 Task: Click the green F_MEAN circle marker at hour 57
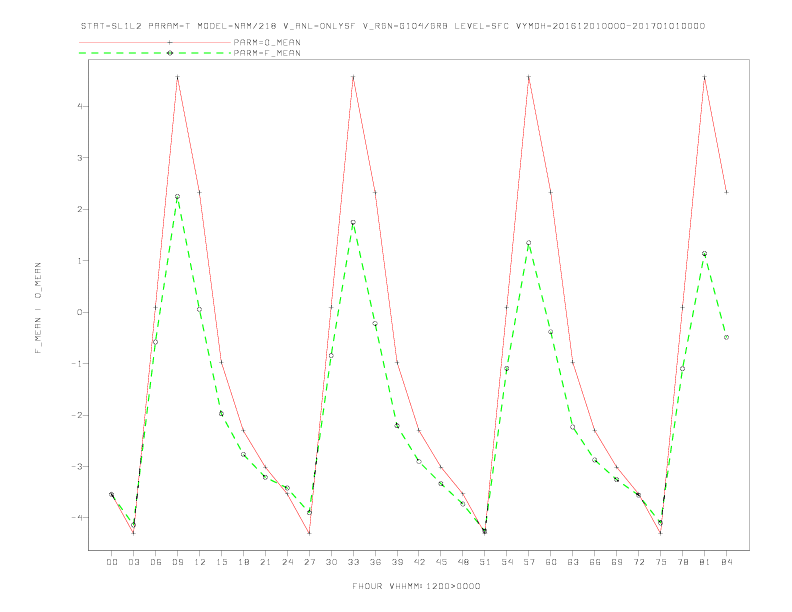coord(529,243)
